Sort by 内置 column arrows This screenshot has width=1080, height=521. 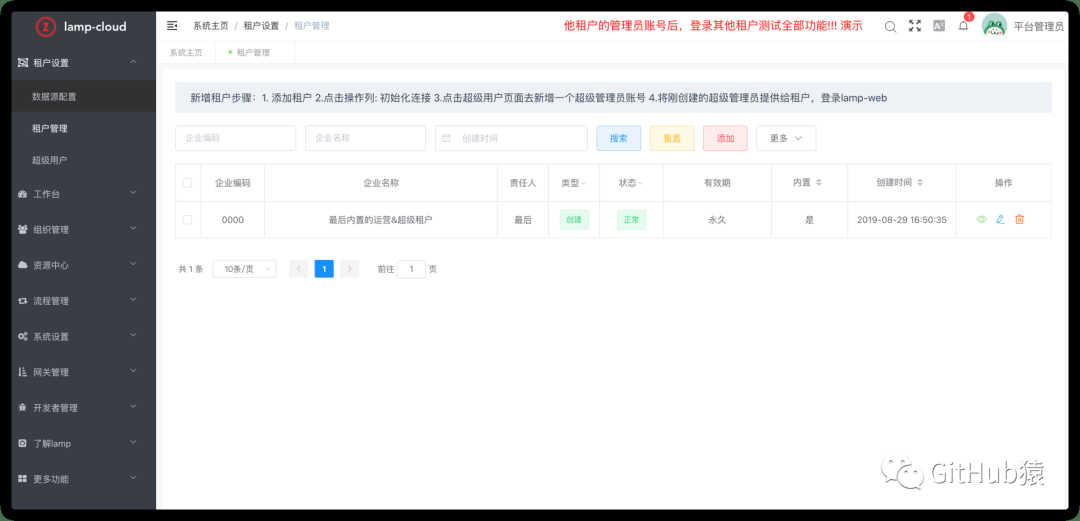point(819,183)
